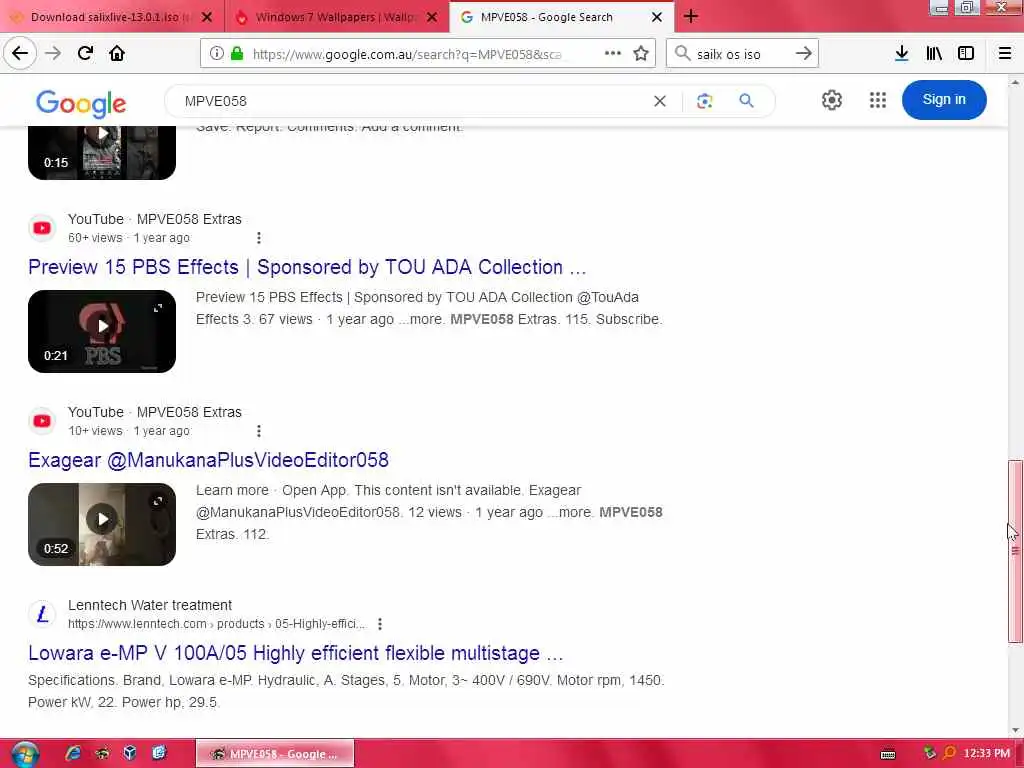Click the MPVE058 Google taskbar button
This screenshot has width=1024, height=768.
275,754
